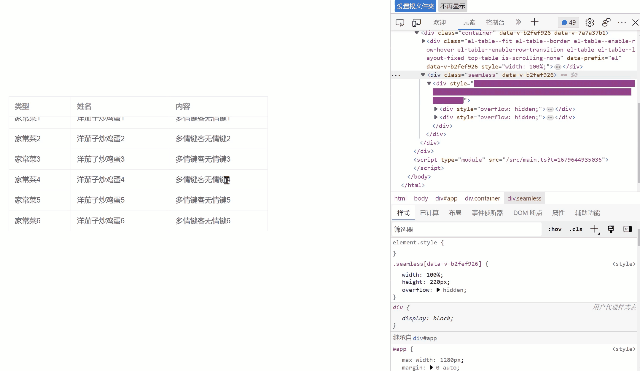
Task: Click the gray "不再显示" dismiss button
Action: click(453, 6)
